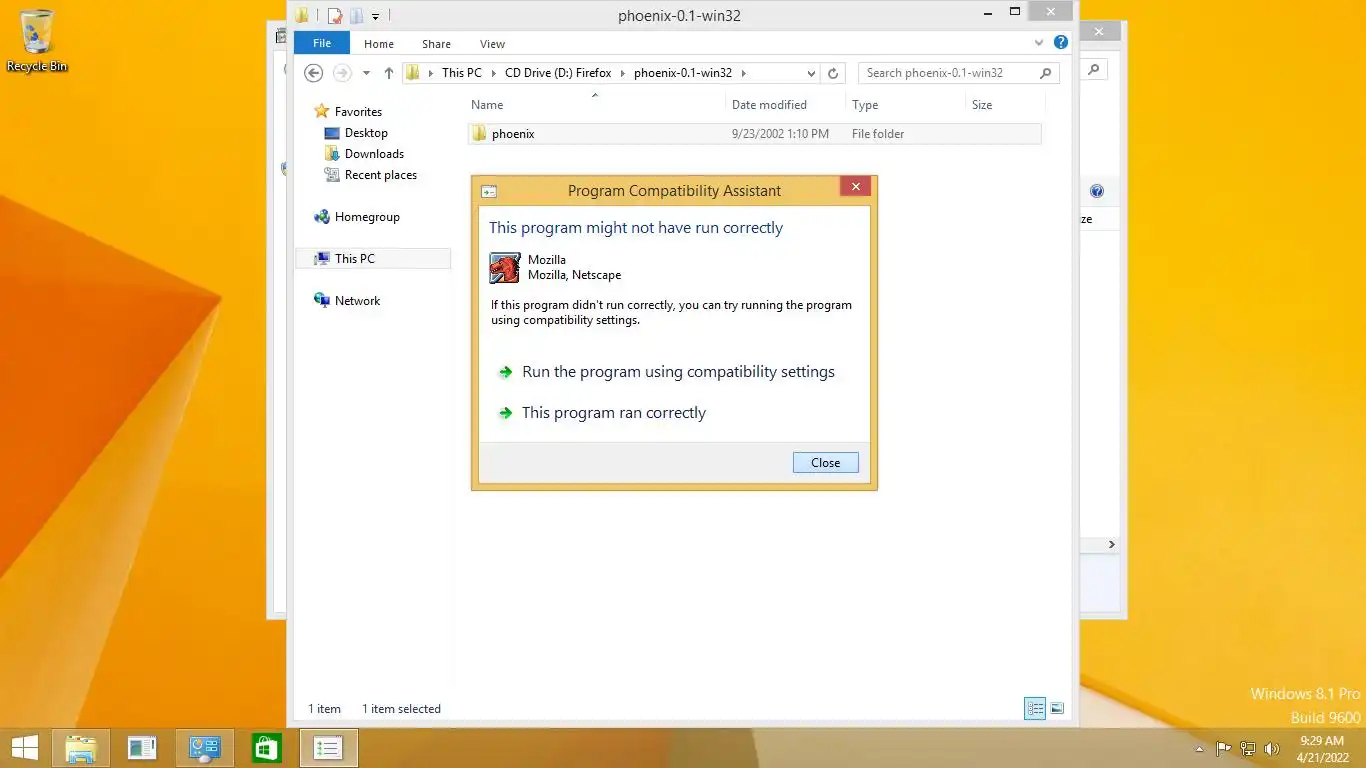This screenshot has width=1366, height=768.
Task: Click the Forward navigation arrow
Action: (x=342, y=73)
